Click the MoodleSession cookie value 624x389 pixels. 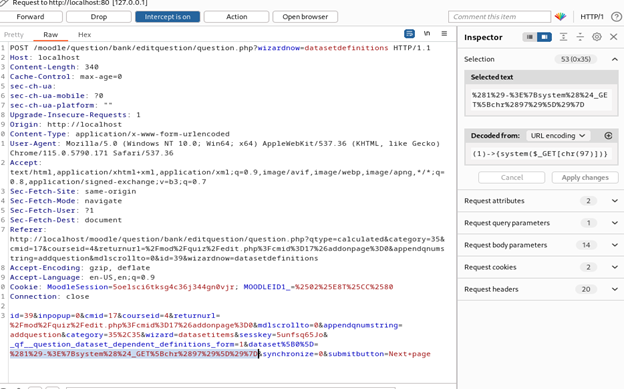[x=173, y=287]
